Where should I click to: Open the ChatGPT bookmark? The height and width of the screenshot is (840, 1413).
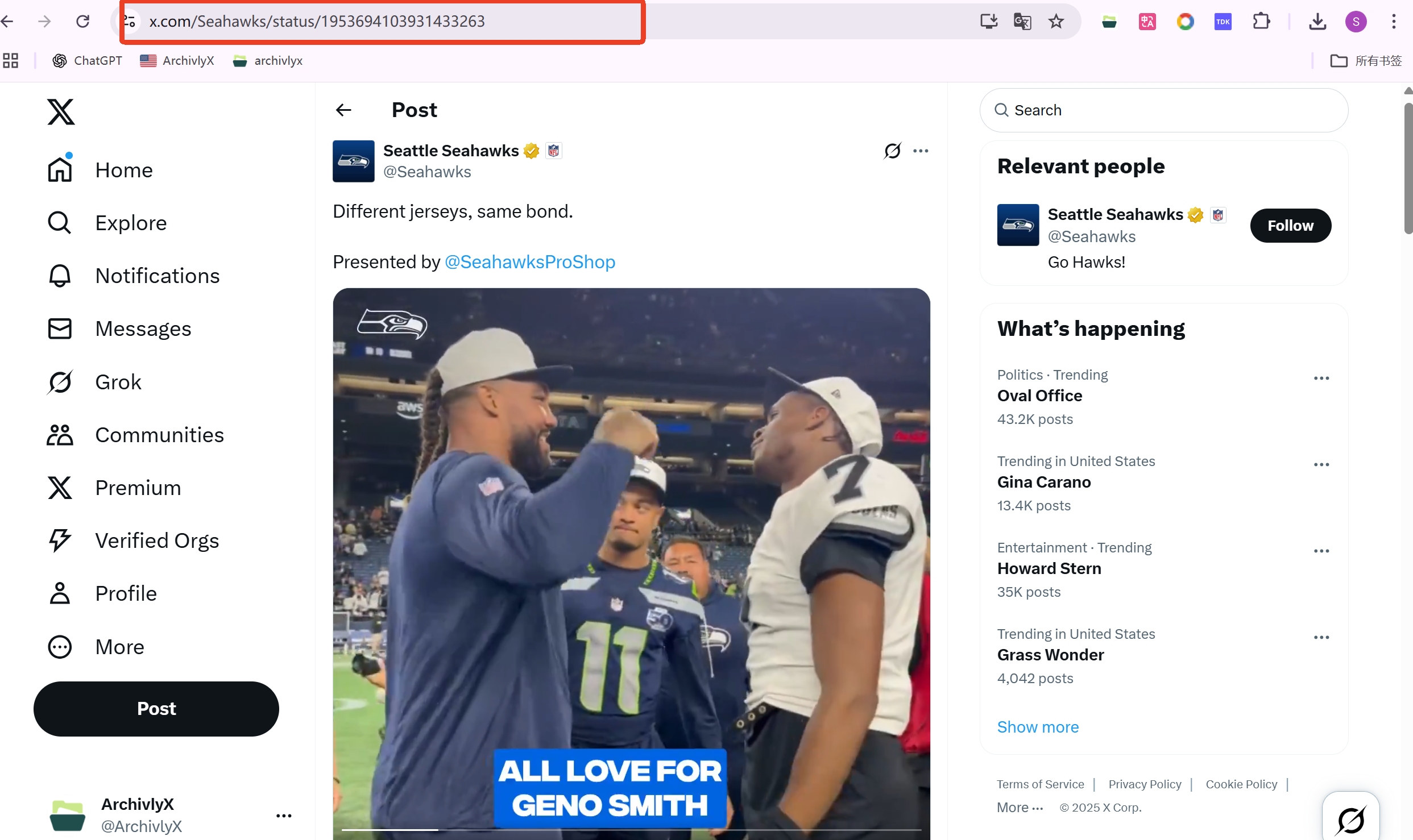coord(87,60)
